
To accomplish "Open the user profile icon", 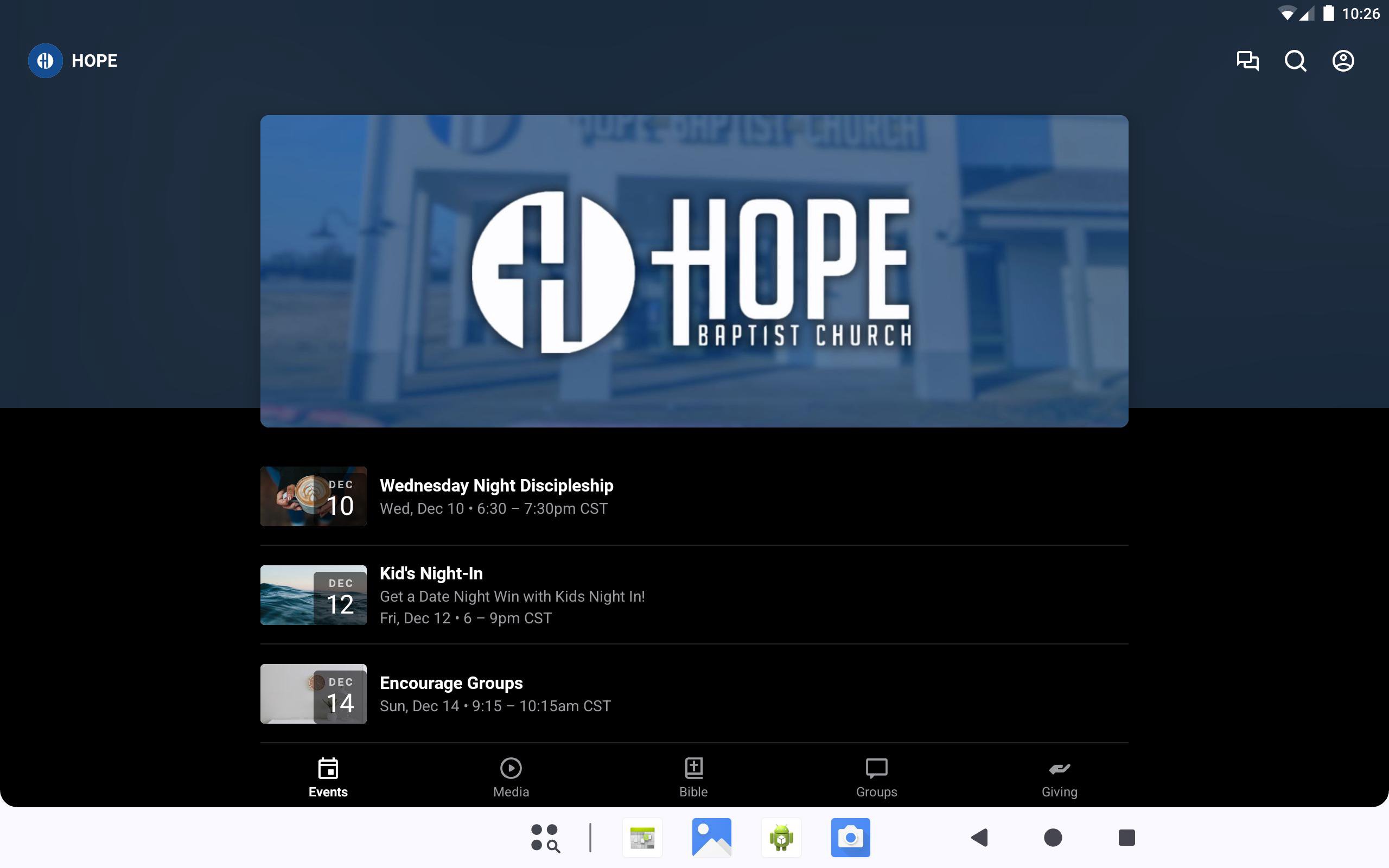I will click(1342, 60).
